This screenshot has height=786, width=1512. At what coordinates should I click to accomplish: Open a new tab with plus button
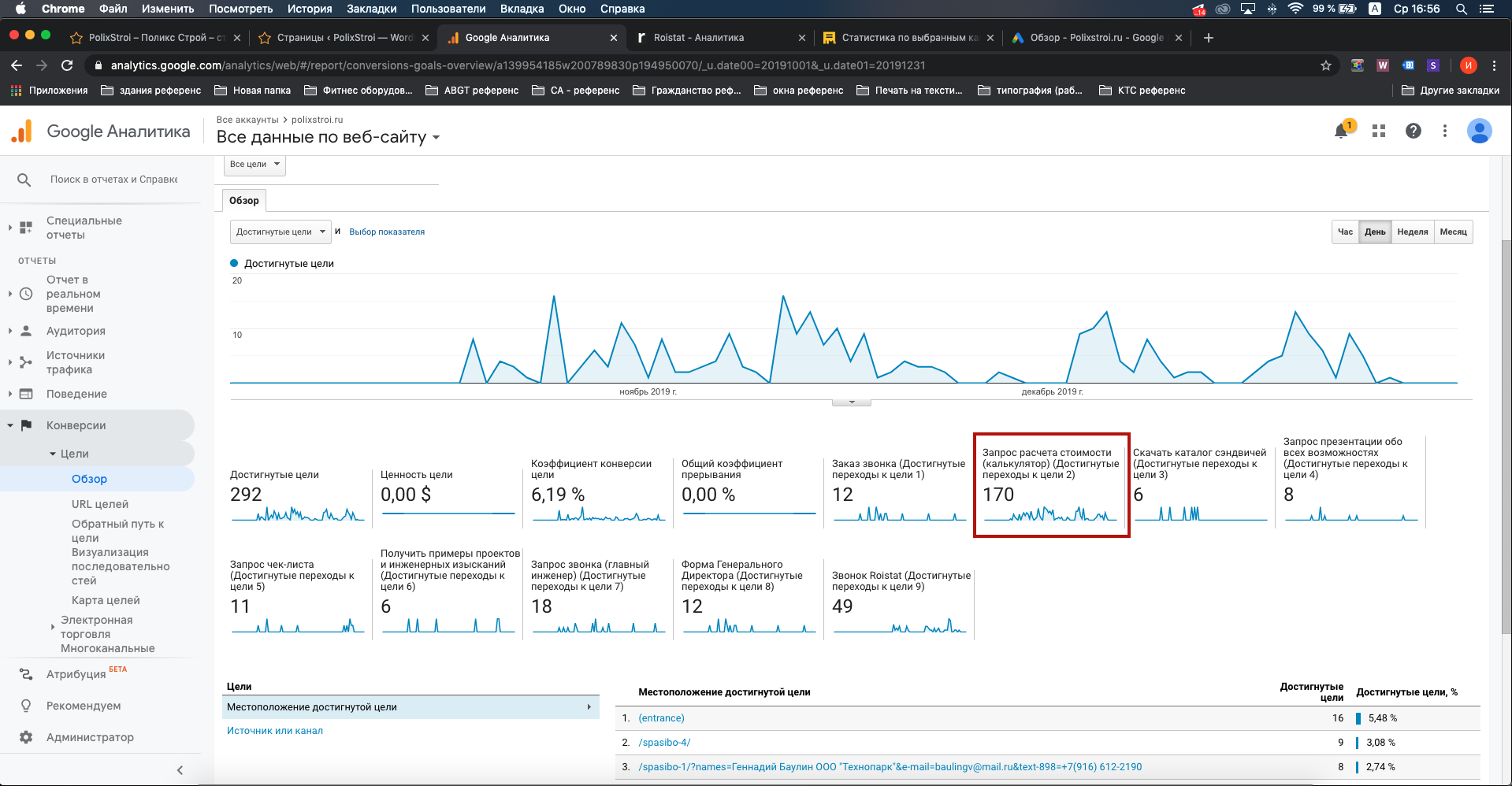coord(1209,38)
